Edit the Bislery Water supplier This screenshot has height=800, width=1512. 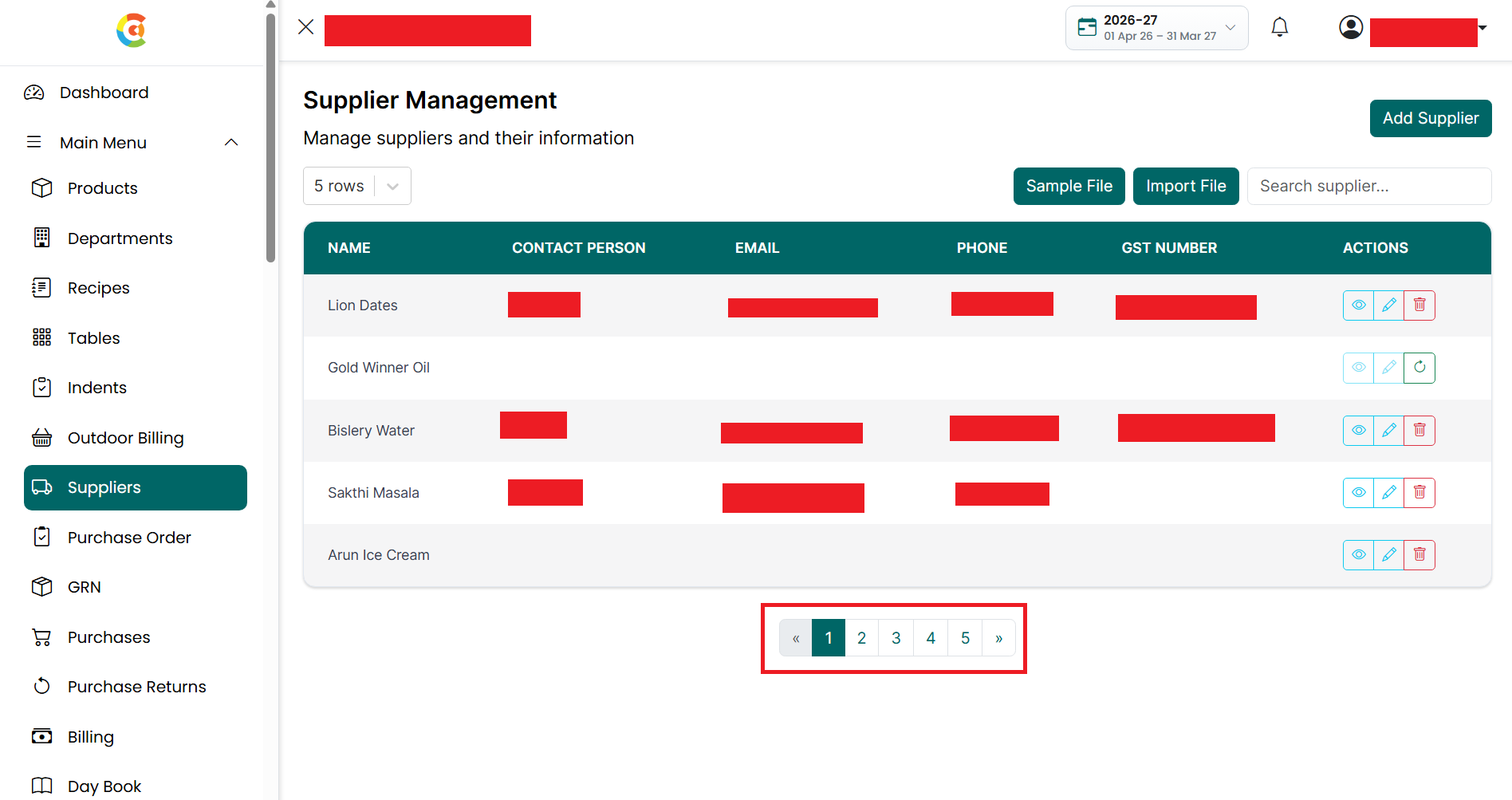tap(1388, 431)
